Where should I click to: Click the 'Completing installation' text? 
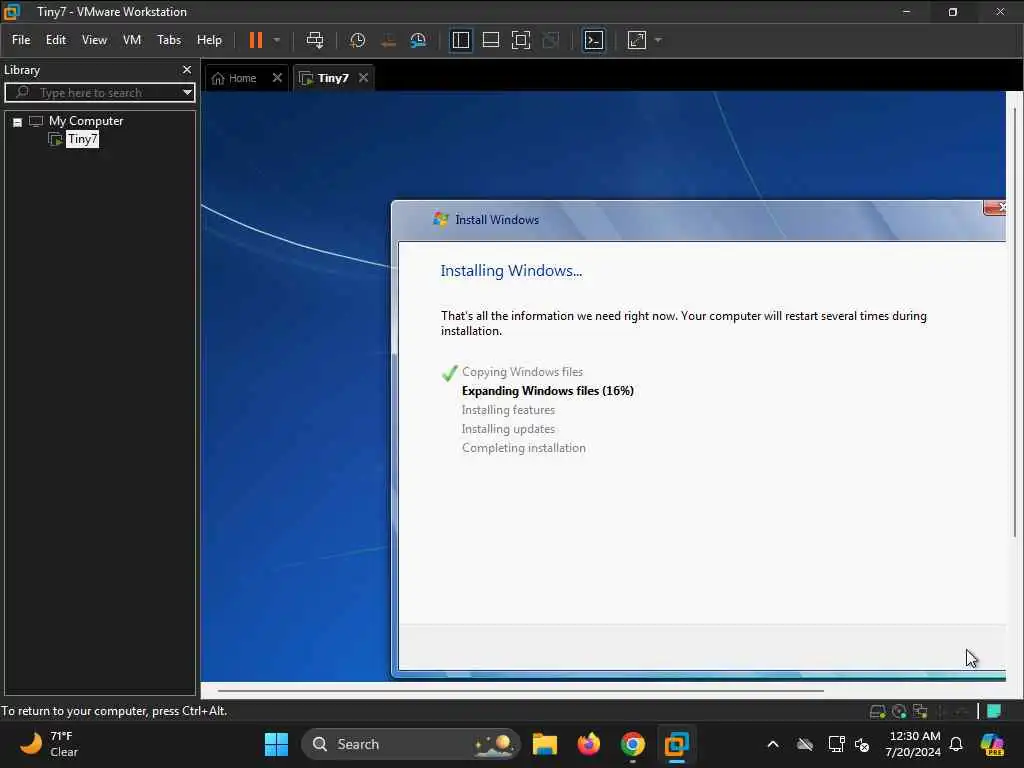(524, 447)
